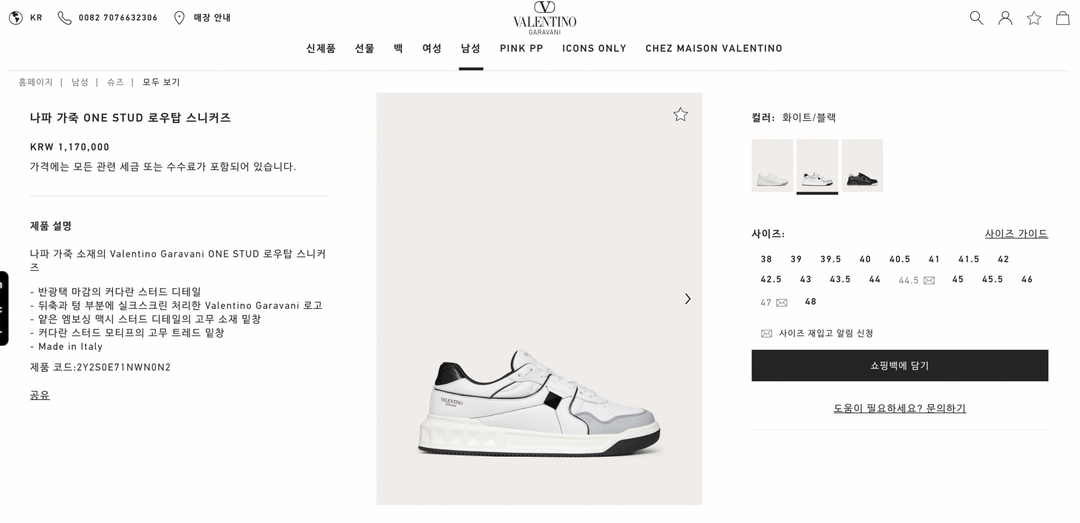The image size is (1080, 523).
Task: Click the 쇼핑백에 담기 button
Action: (900, 365)
